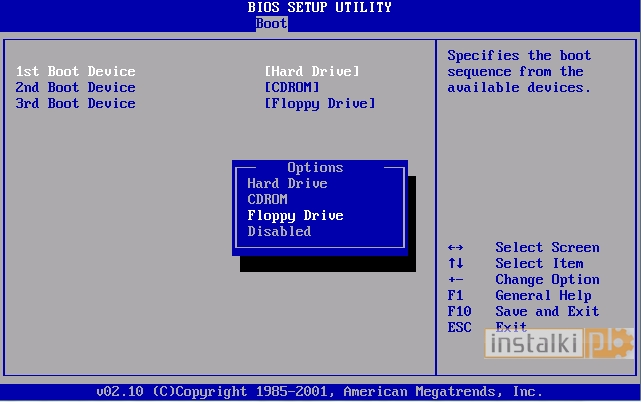The height and width of the screenshot is (402, 641).
Task: Click the Options popup title
Action: tap(315, 168)
